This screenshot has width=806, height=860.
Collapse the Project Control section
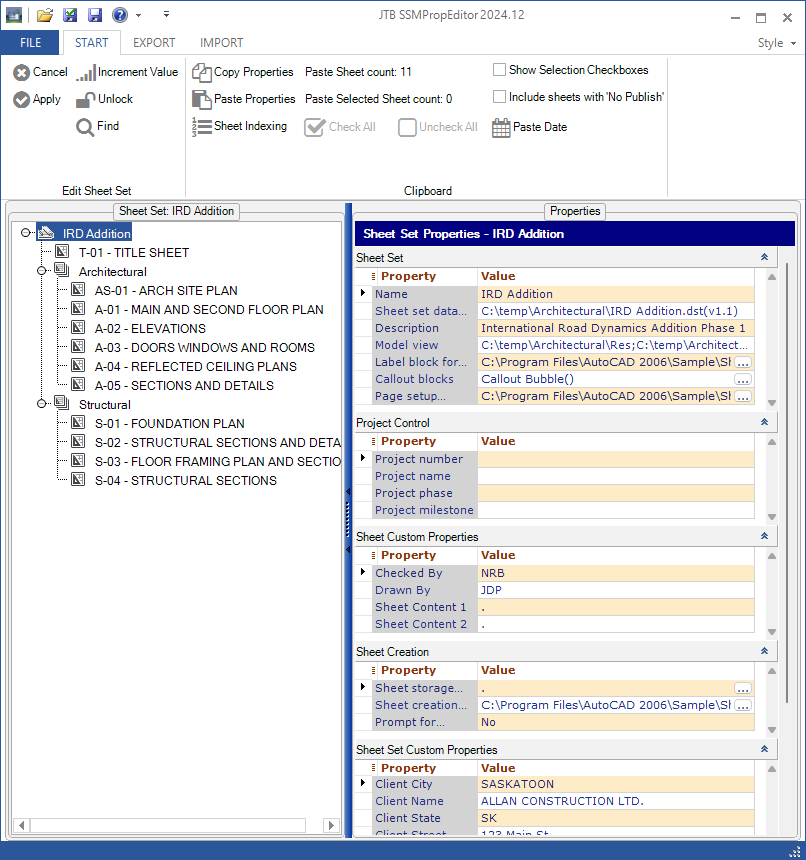click(x=764, y=423)
